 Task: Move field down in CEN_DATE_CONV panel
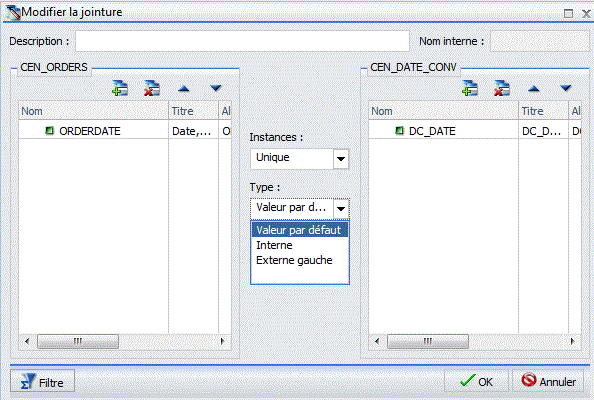coord(566,89)
